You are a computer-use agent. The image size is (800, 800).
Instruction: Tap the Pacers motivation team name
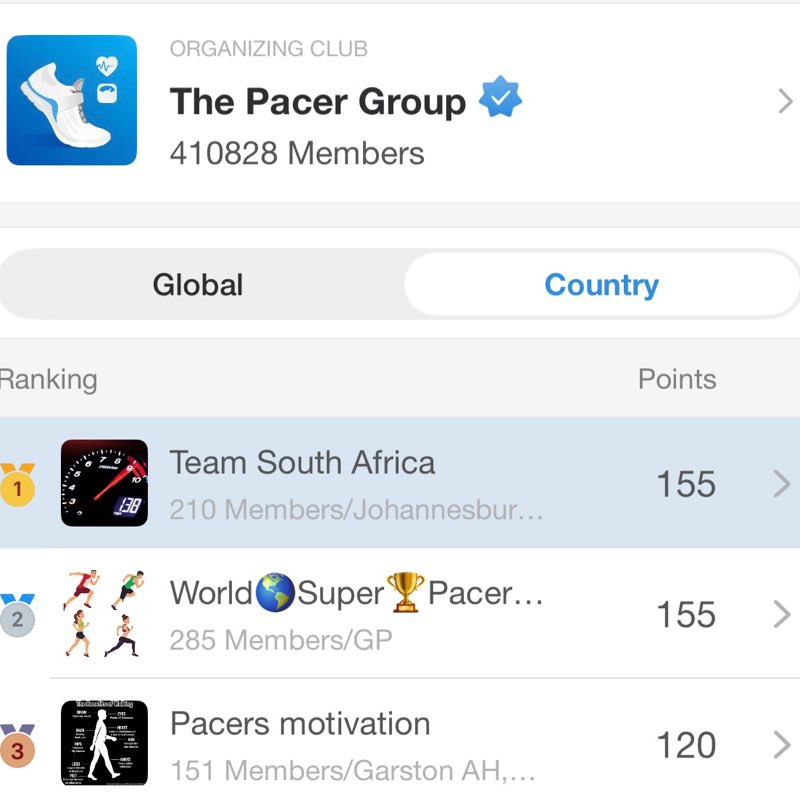coord(300,723)
